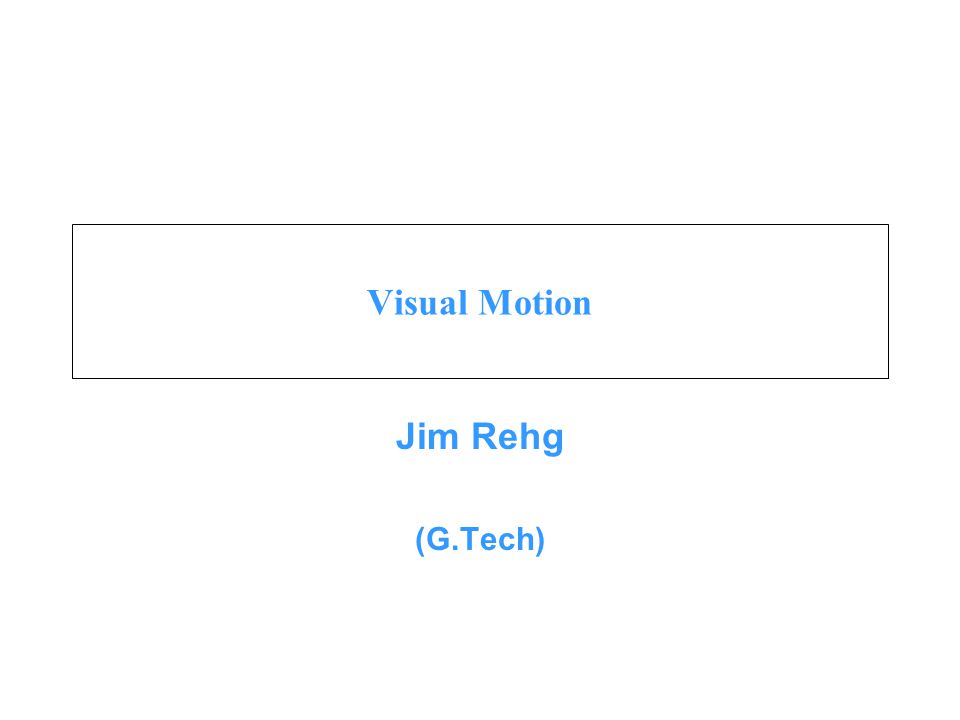Click the bottom border of the title box
960x720 pixels.
[480, 378]
